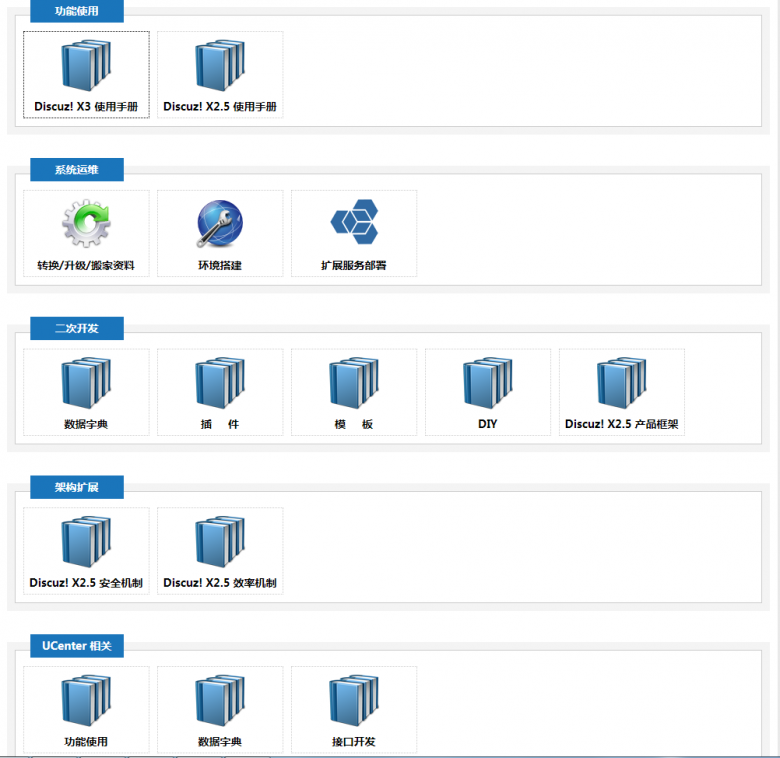This screenshot has width=780, height=758.
Task: Click the 环境搭建 globe wrench icon
Action: tap(220, 223)
